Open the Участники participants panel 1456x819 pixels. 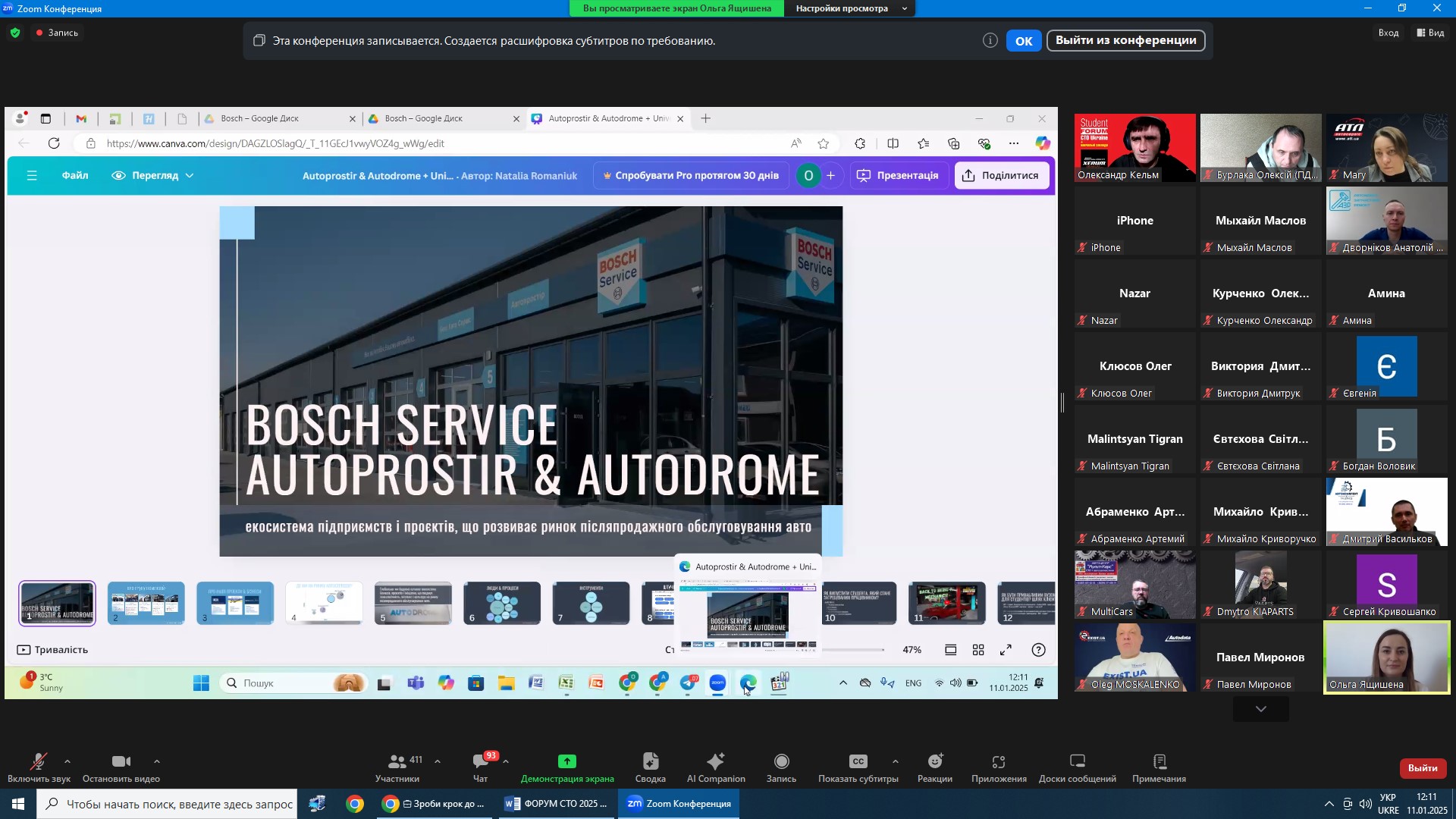397,767
